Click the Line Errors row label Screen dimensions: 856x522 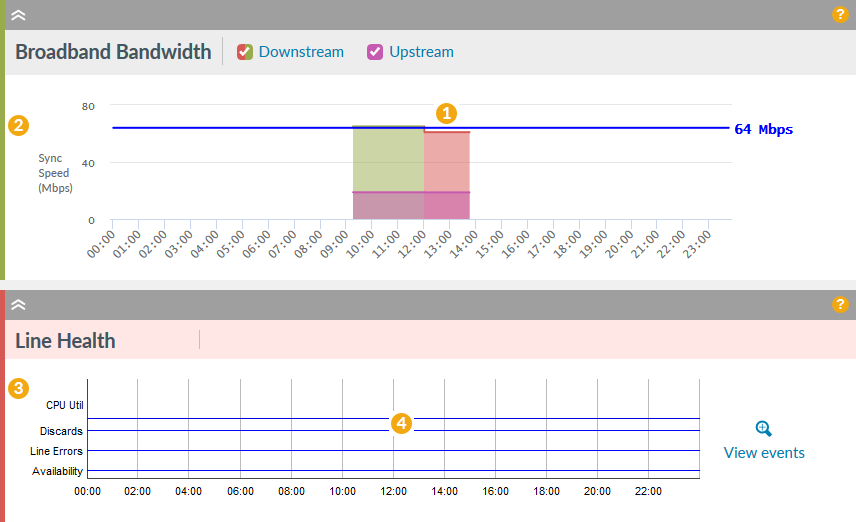coord(56,451)
